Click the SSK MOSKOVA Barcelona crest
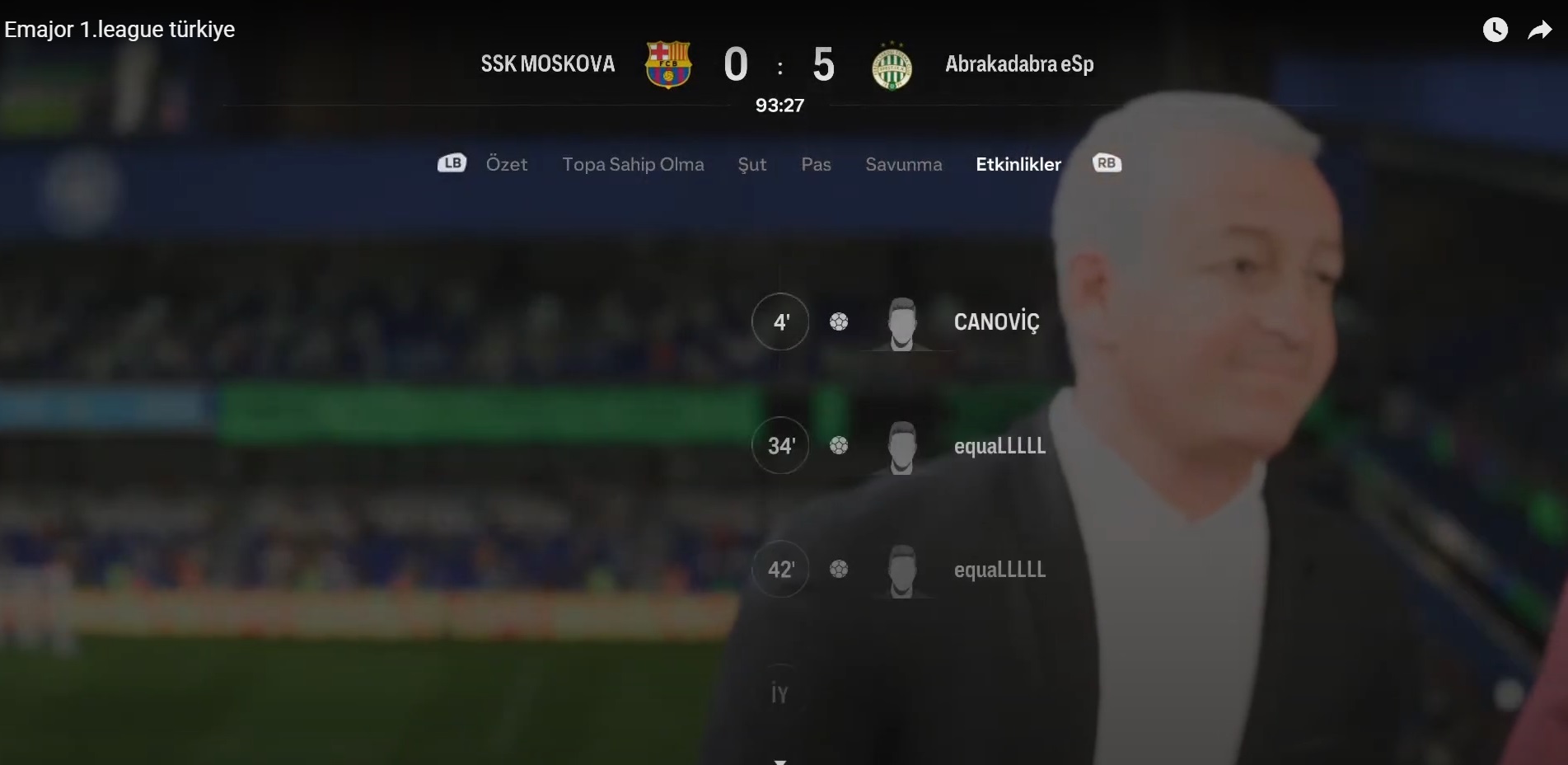Image resolution: width=1568 pixels, height=765 pixels. (668, 64)
